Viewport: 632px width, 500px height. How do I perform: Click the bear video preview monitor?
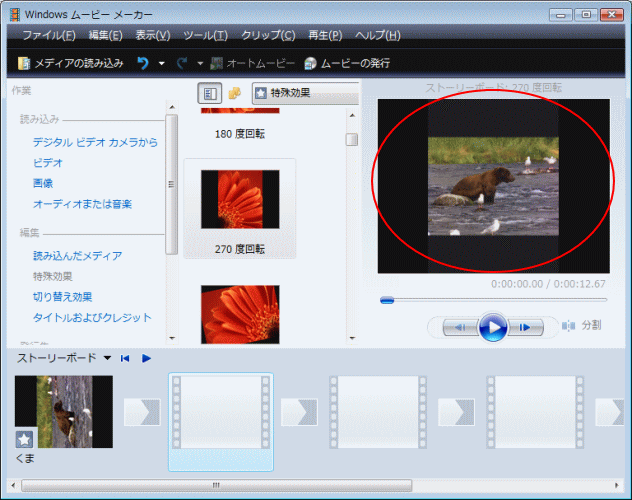pyautogui.click(x=493, y=186)
